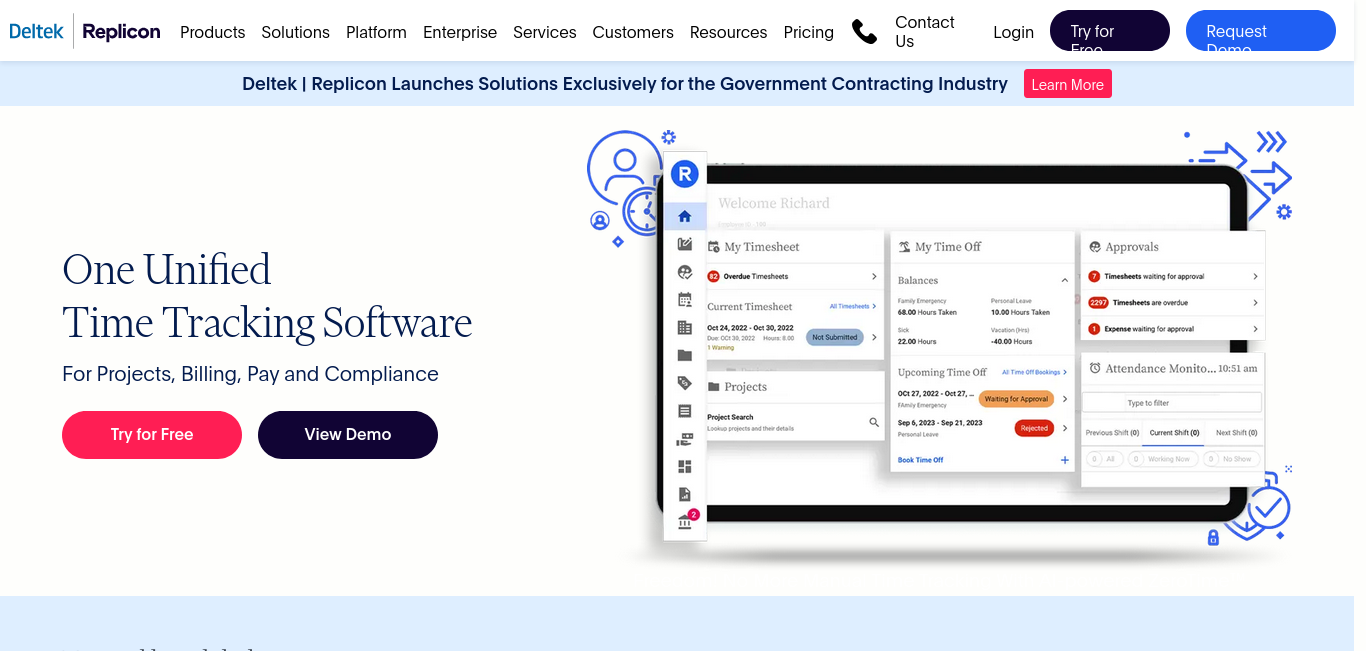Expand Timesheets waiting for approval arrow

[x=1255, y=276]
